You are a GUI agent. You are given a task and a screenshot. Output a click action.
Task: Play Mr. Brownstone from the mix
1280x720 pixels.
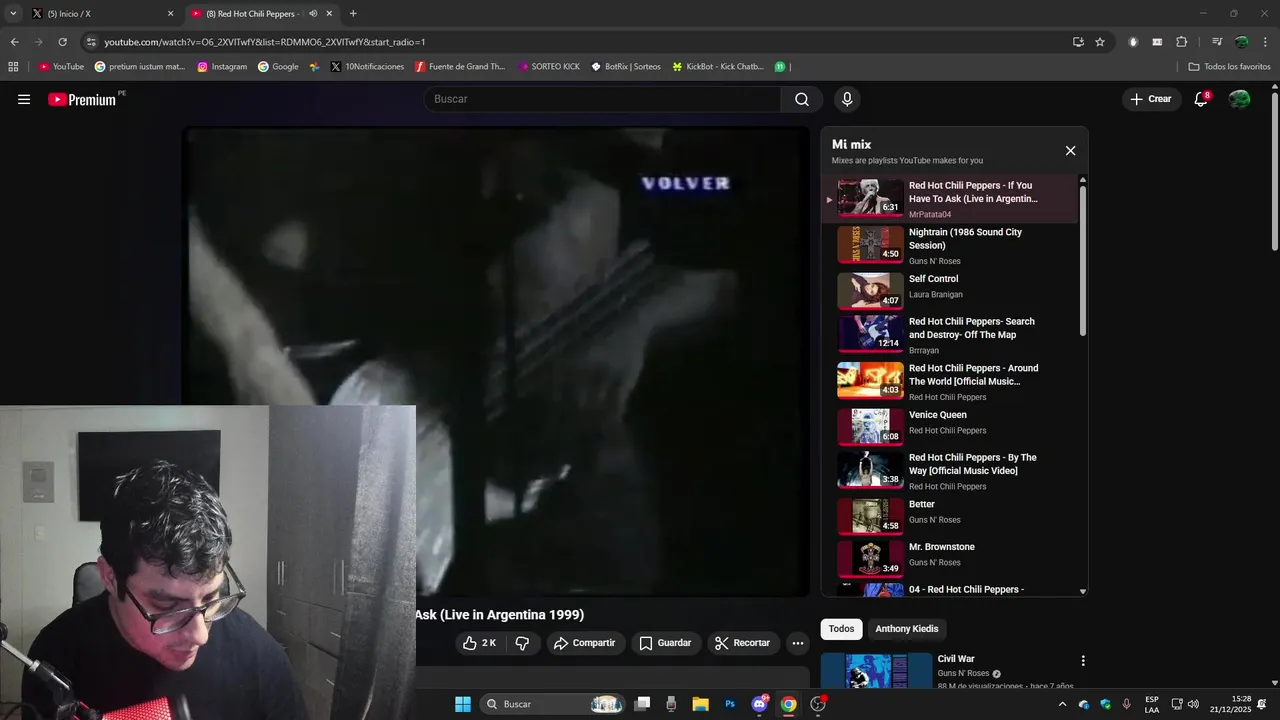click(x=950, y=558)
